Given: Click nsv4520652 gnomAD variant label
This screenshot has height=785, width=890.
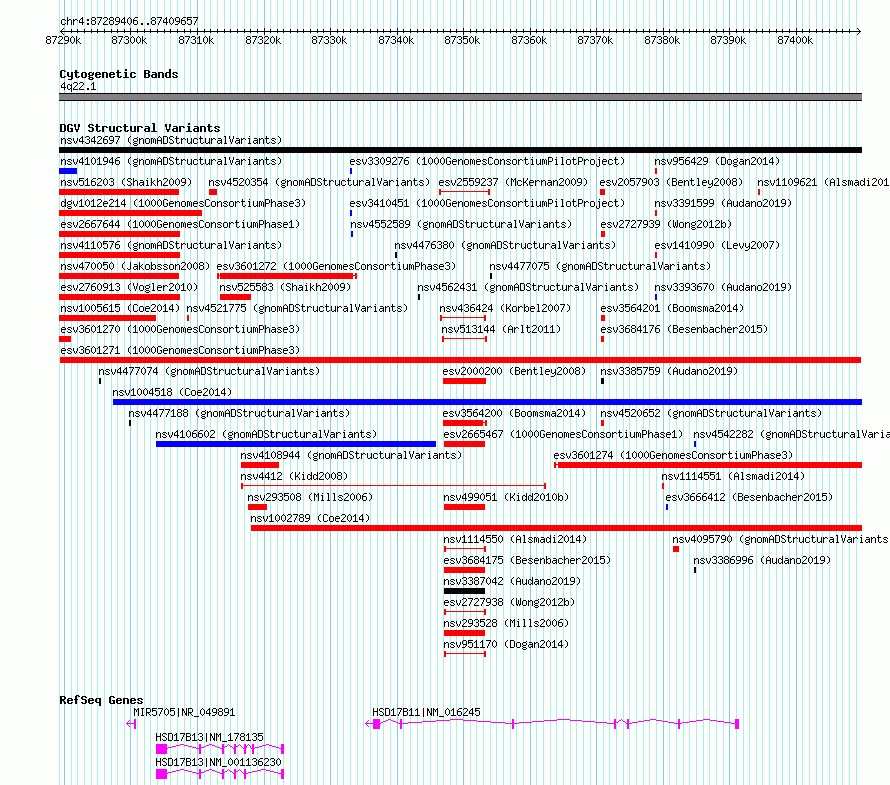Looking at the screenshot, I should point(711,413).
